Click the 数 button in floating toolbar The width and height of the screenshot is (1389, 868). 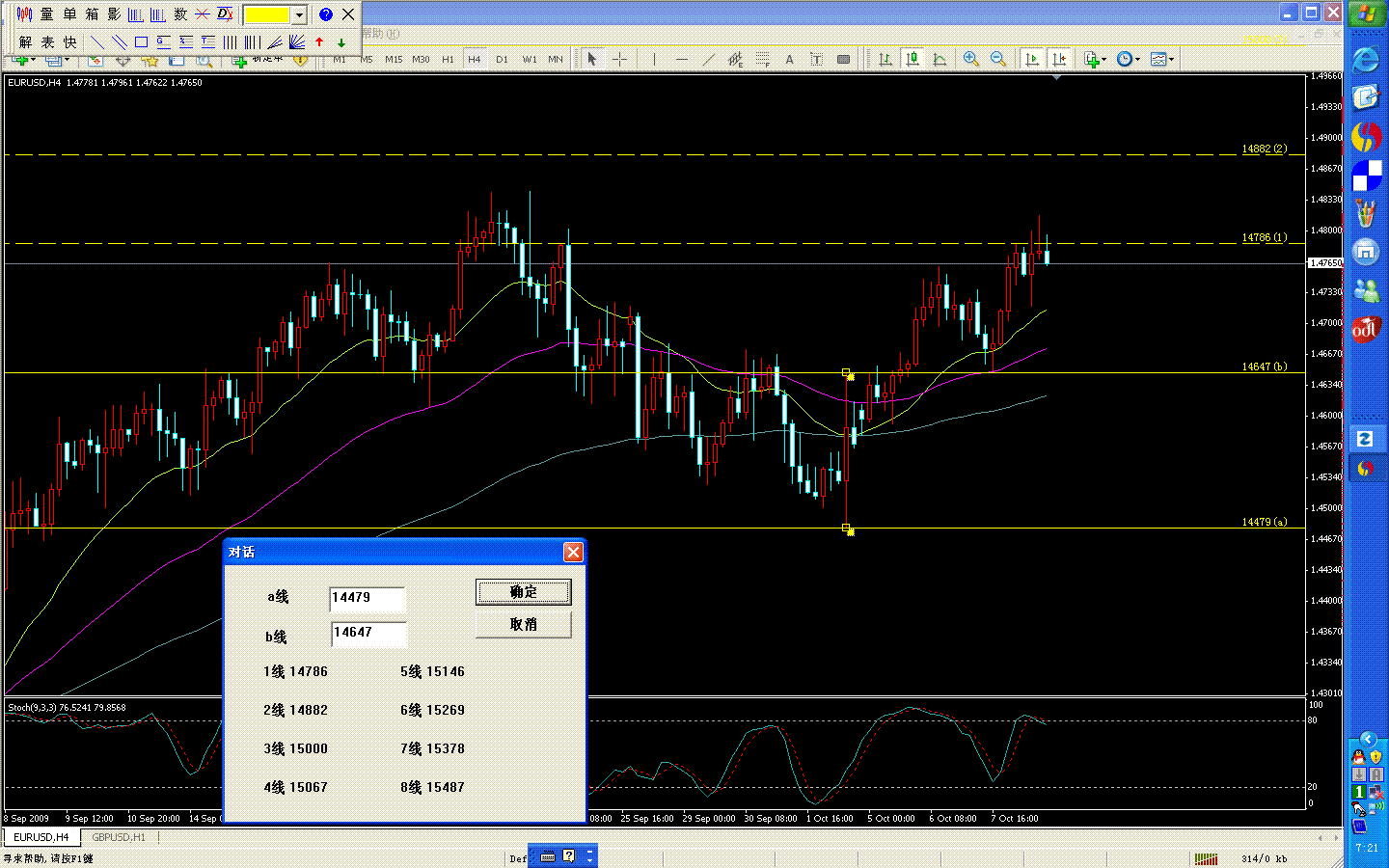[x=180, y=14]
